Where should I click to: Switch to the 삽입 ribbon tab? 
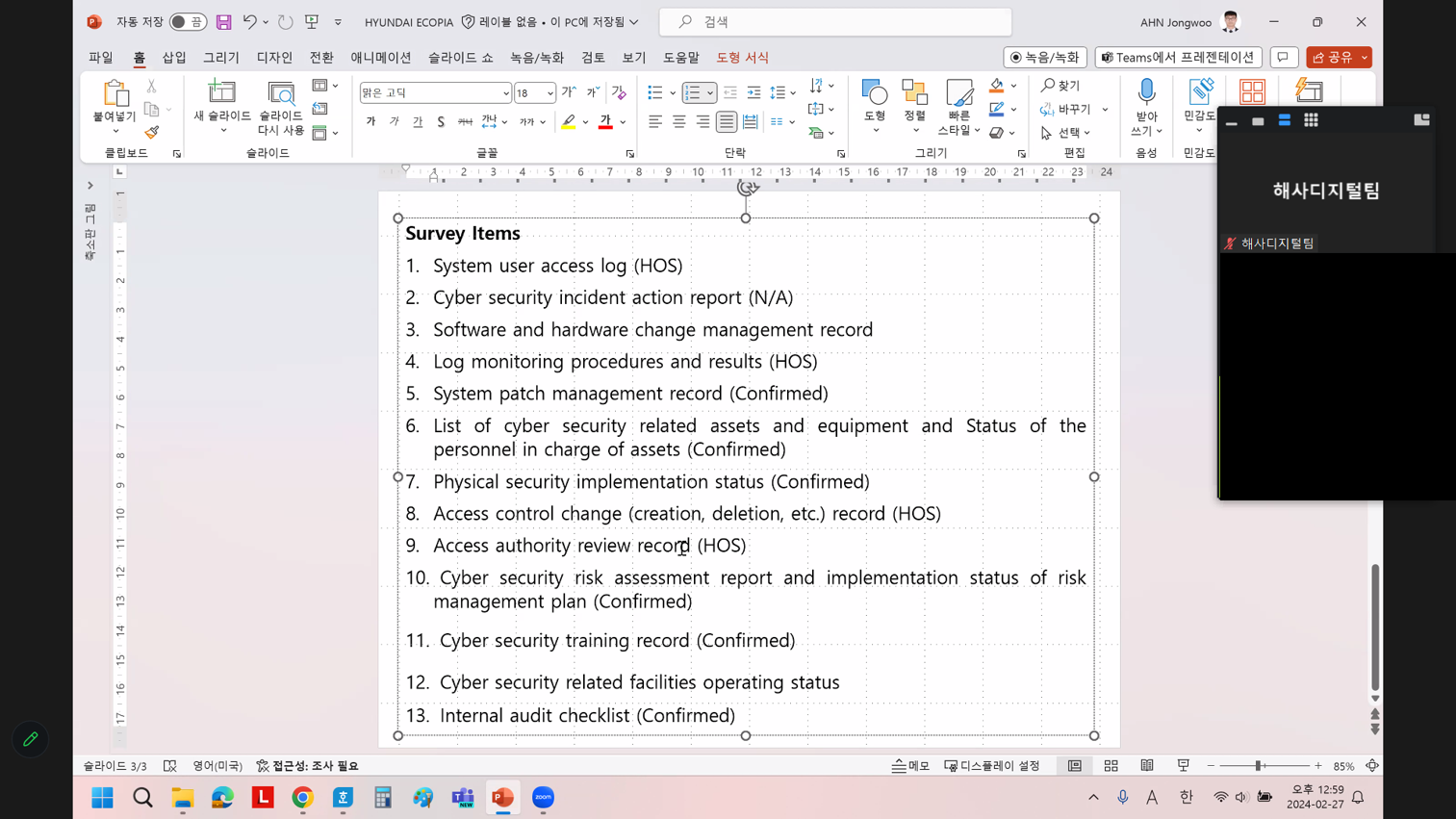[174, 58]
